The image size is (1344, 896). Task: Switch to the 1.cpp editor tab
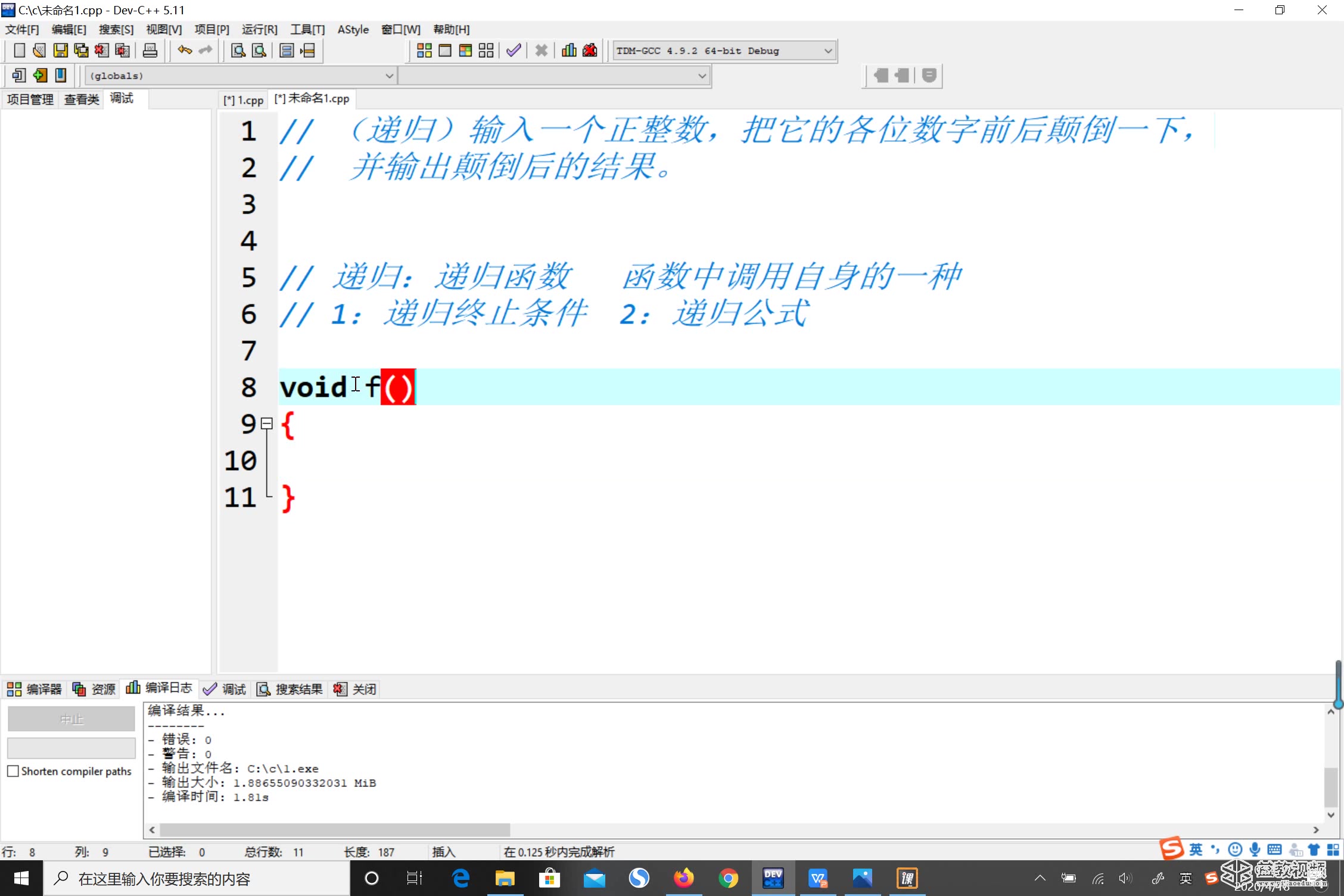tap(244, 99)
